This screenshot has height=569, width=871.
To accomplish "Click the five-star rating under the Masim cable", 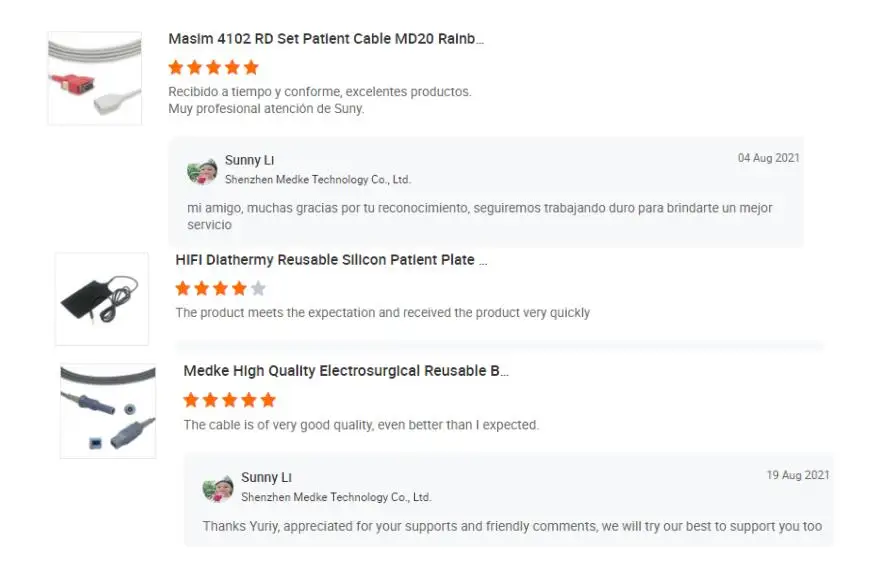I will point(213,68).
